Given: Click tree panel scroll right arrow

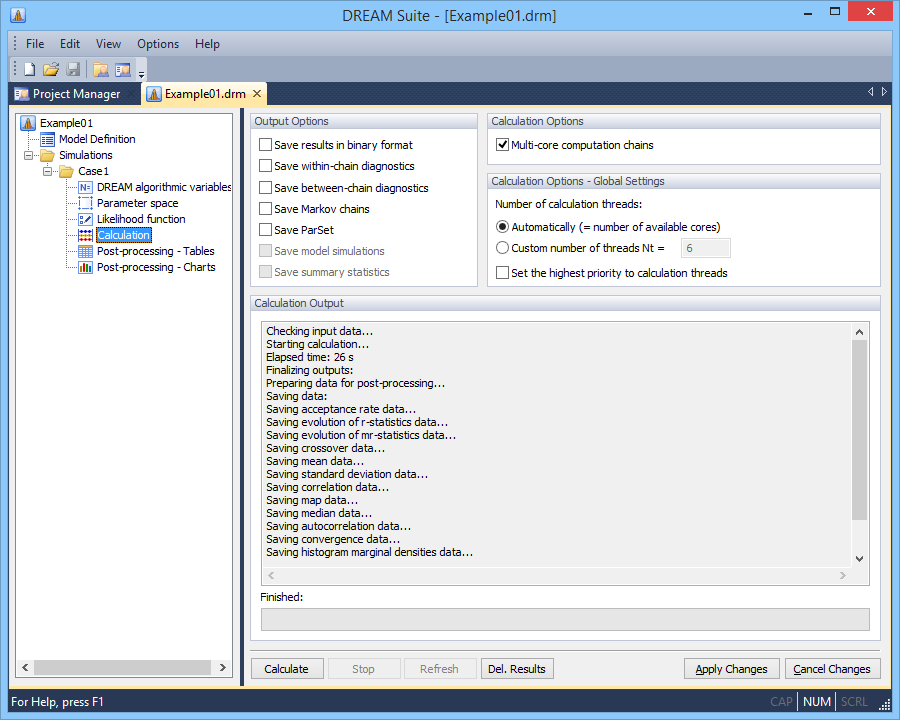Looking at the screenshot, I should [223, 667].
